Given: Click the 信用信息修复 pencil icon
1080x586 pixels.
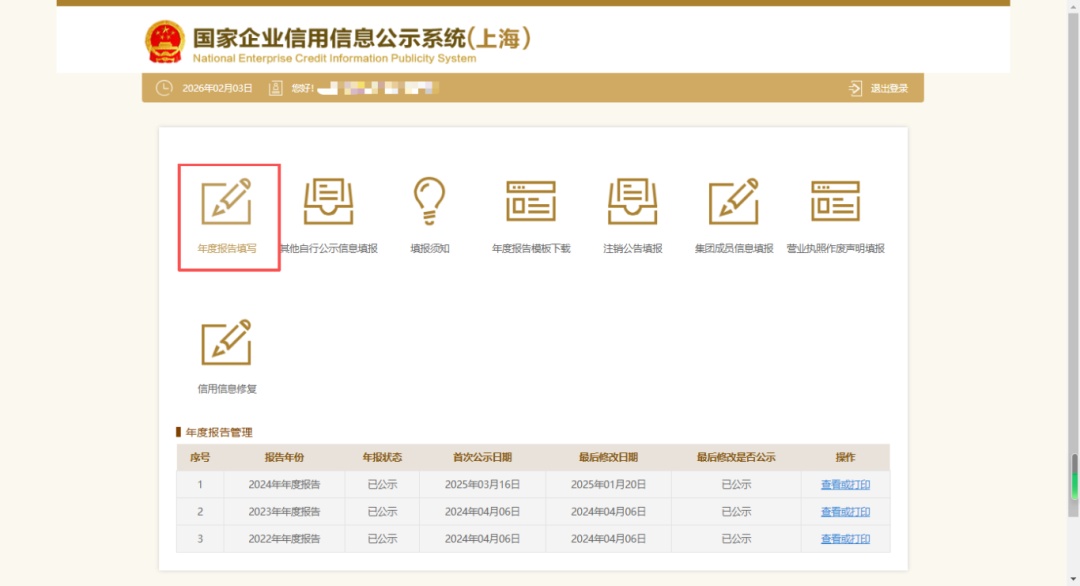Looking at the screenshot, I should pos(227,344).
